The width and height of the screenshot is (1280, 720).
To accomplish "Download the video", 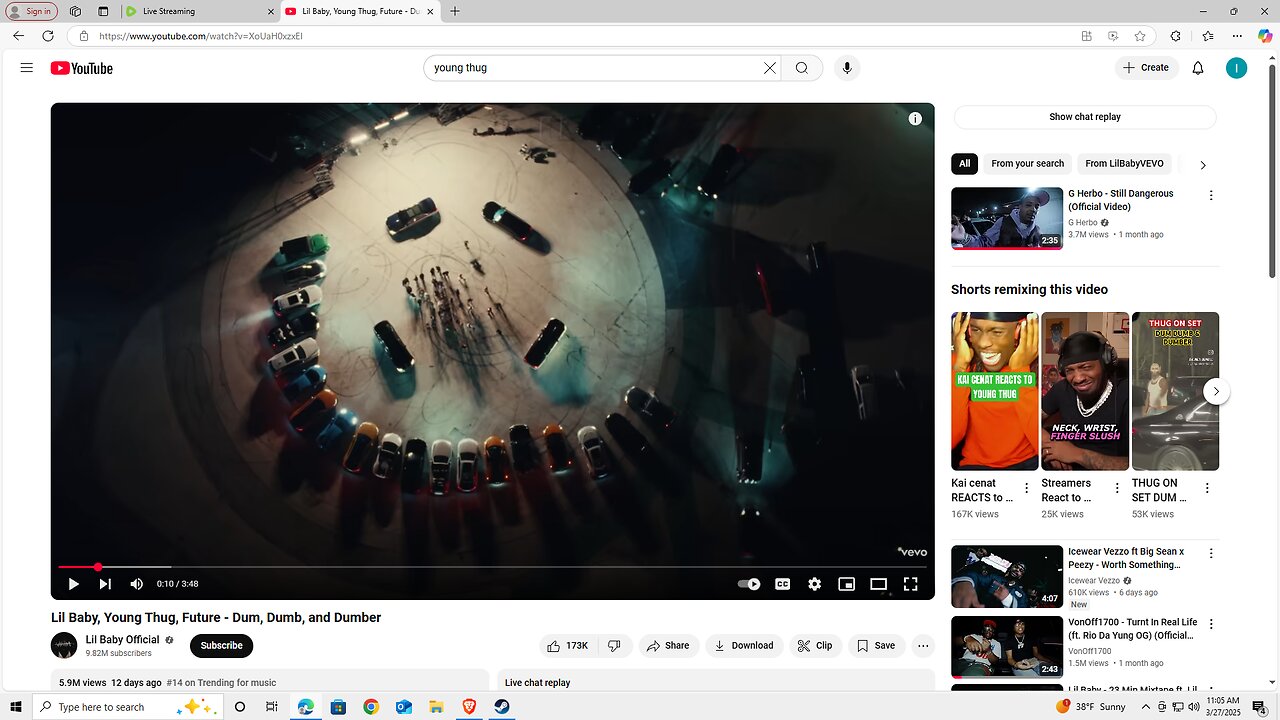I will coord(743,646).
